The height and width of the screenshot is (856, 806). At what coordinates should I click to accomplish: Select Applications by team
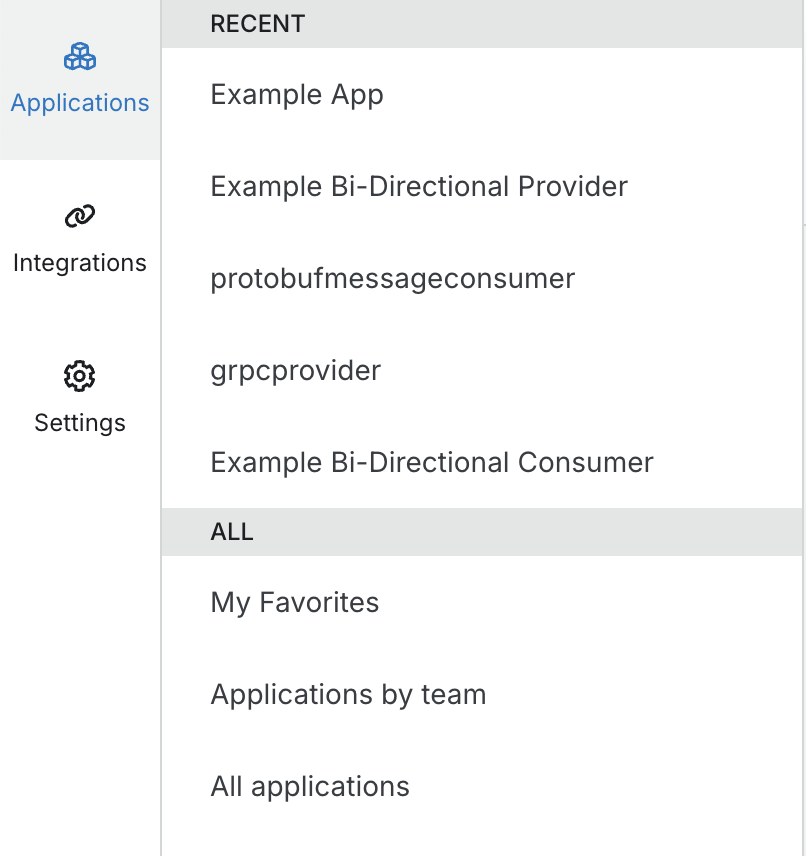[x=348, y=694]
